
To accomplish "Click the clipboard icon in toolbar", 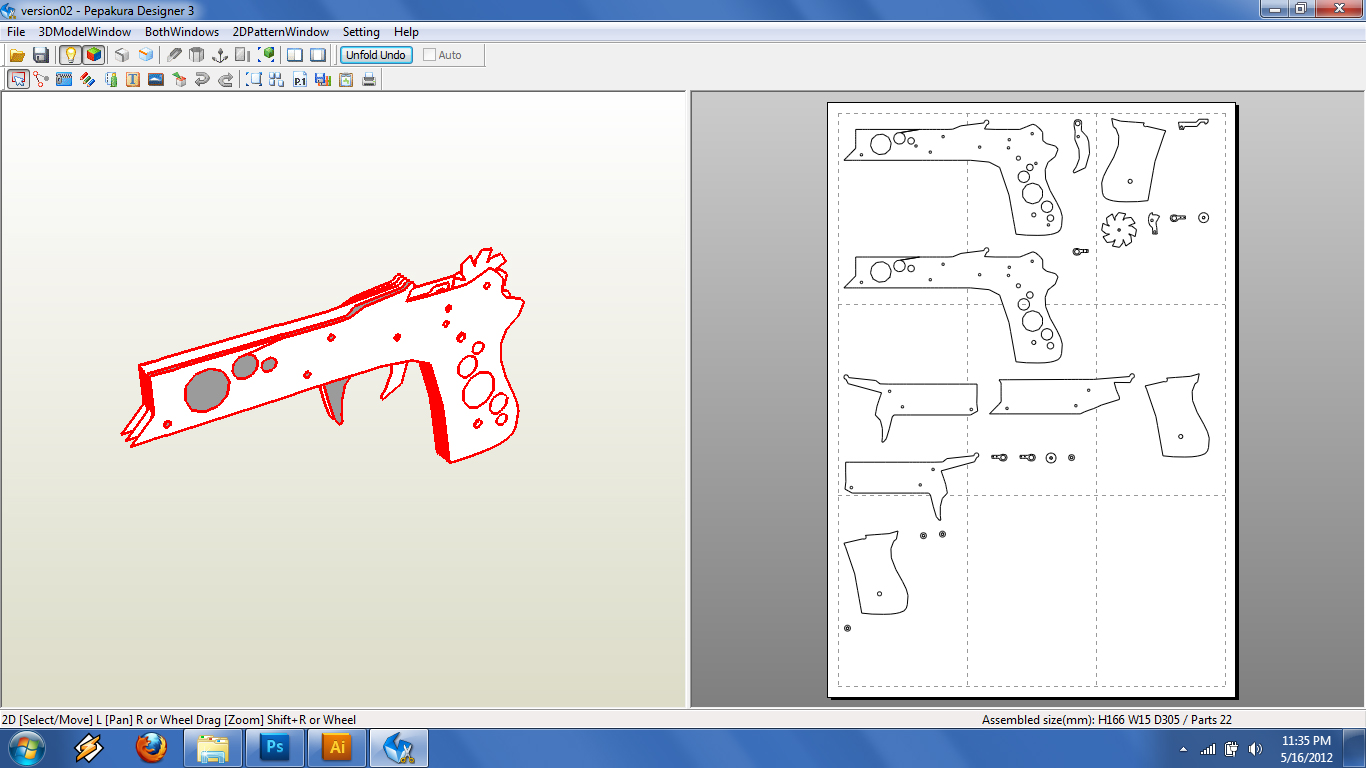I will click(x=346, y=79).
